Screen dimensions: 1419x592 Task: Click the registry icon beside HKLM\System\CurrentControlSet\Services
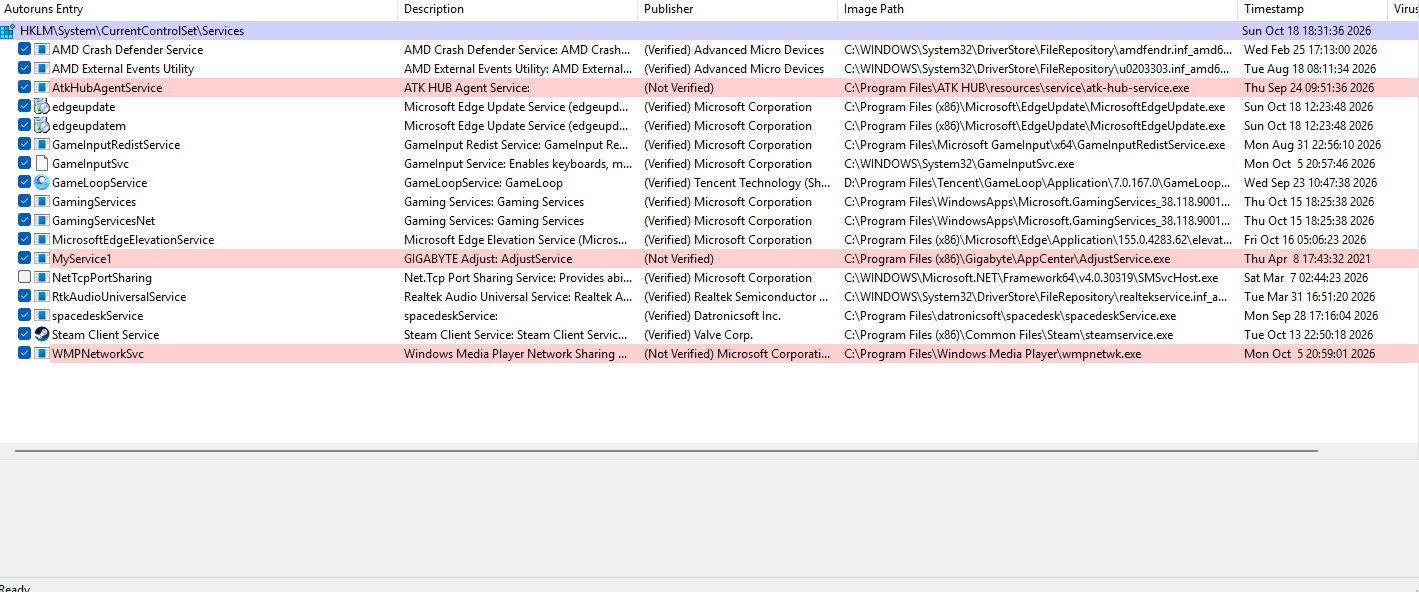click(8, 31)
